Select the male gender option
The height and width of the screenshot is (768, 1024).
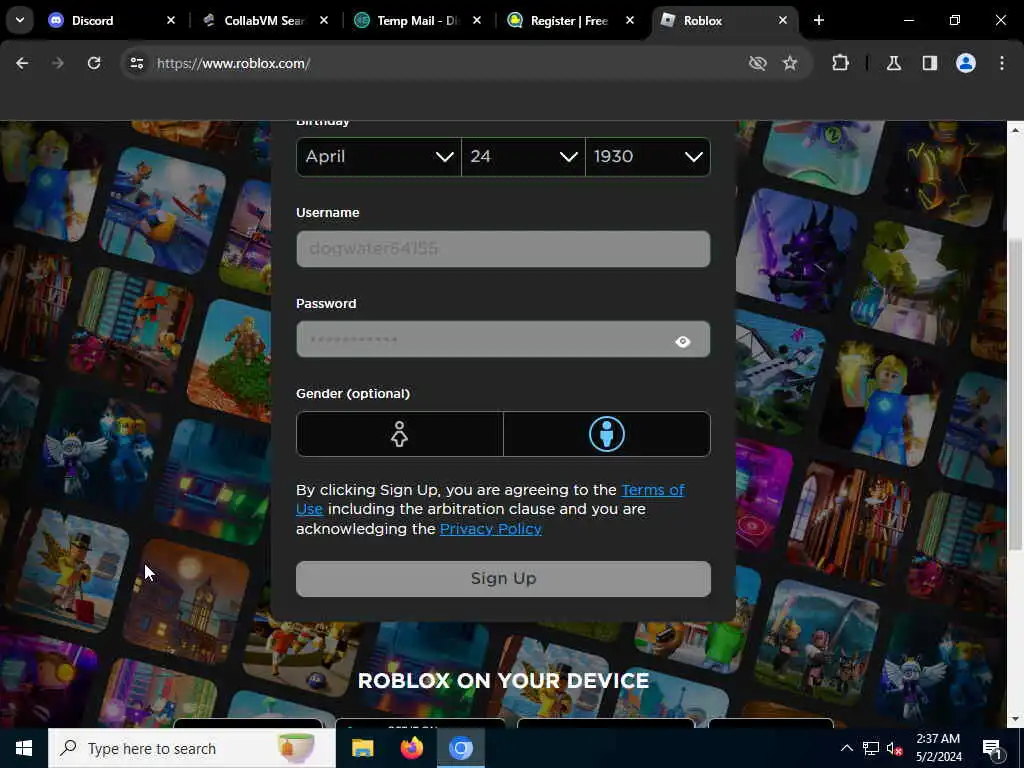click(607, 434)
